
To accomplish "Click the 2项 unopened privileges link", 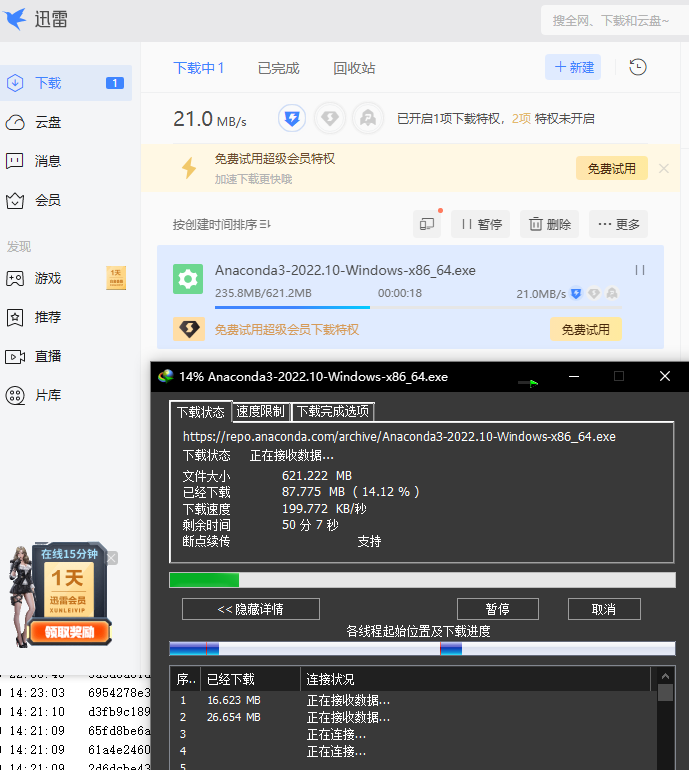I will 522,118.
